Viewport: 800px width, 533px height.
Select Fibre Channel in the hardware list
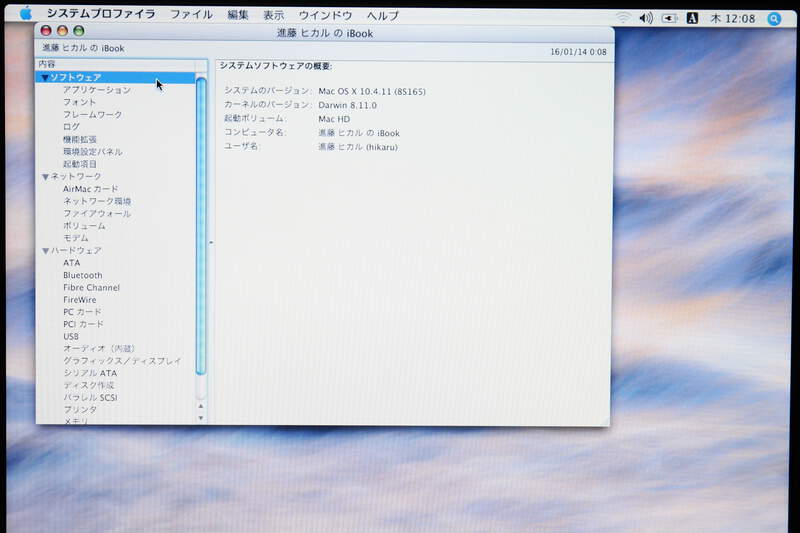91,287
